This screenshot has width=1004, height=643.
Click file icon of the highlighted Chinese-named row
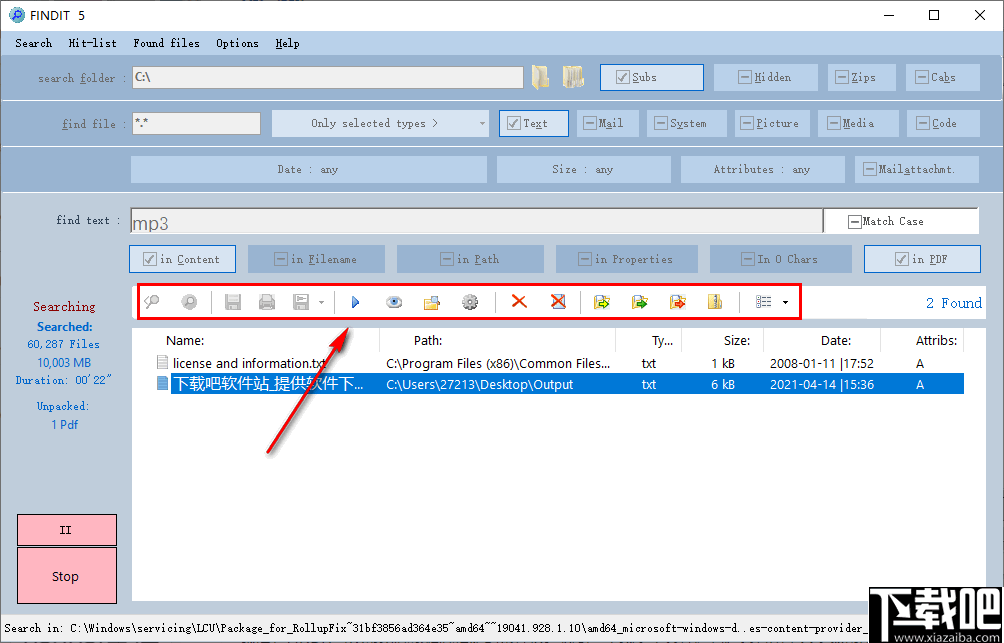point(163,384)
